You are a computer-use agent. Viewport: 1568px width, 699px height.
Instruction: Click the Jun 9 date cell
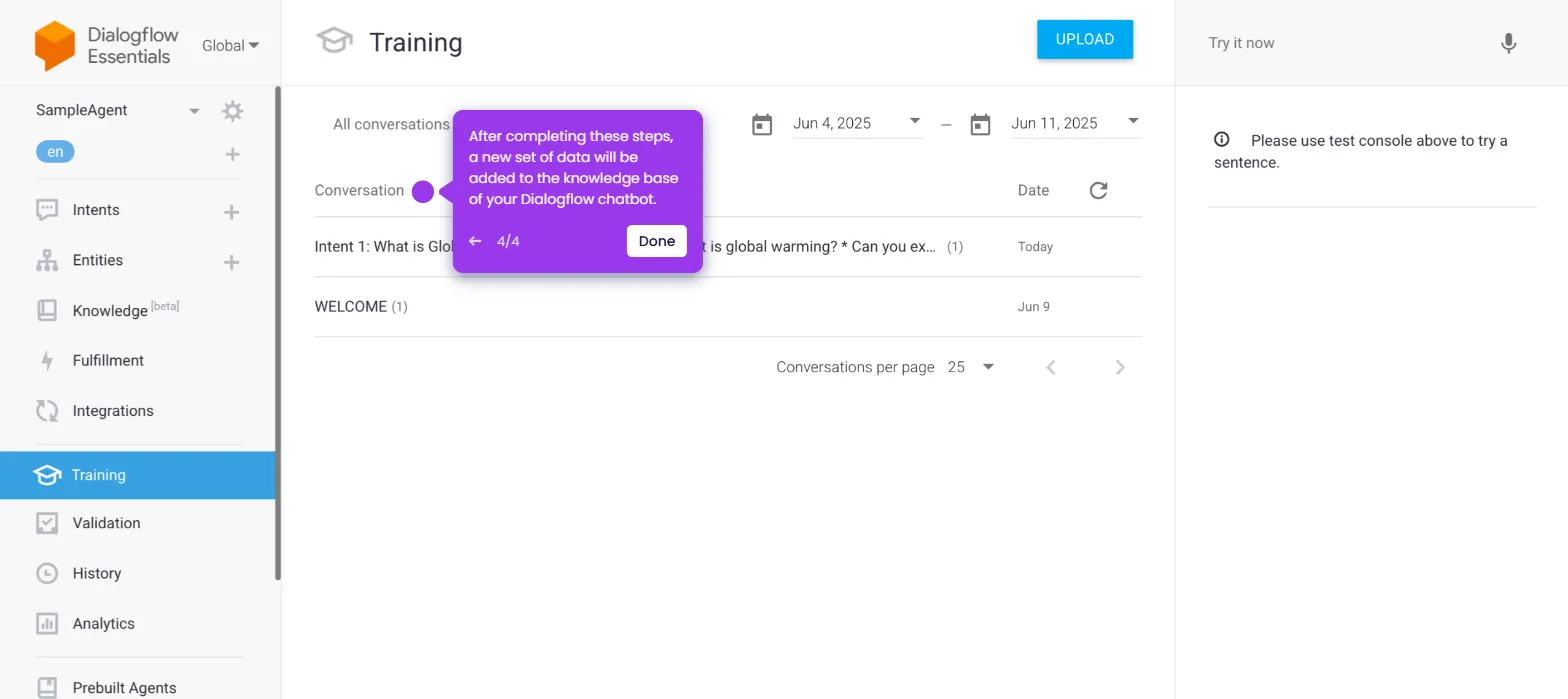coord(1034,307)
